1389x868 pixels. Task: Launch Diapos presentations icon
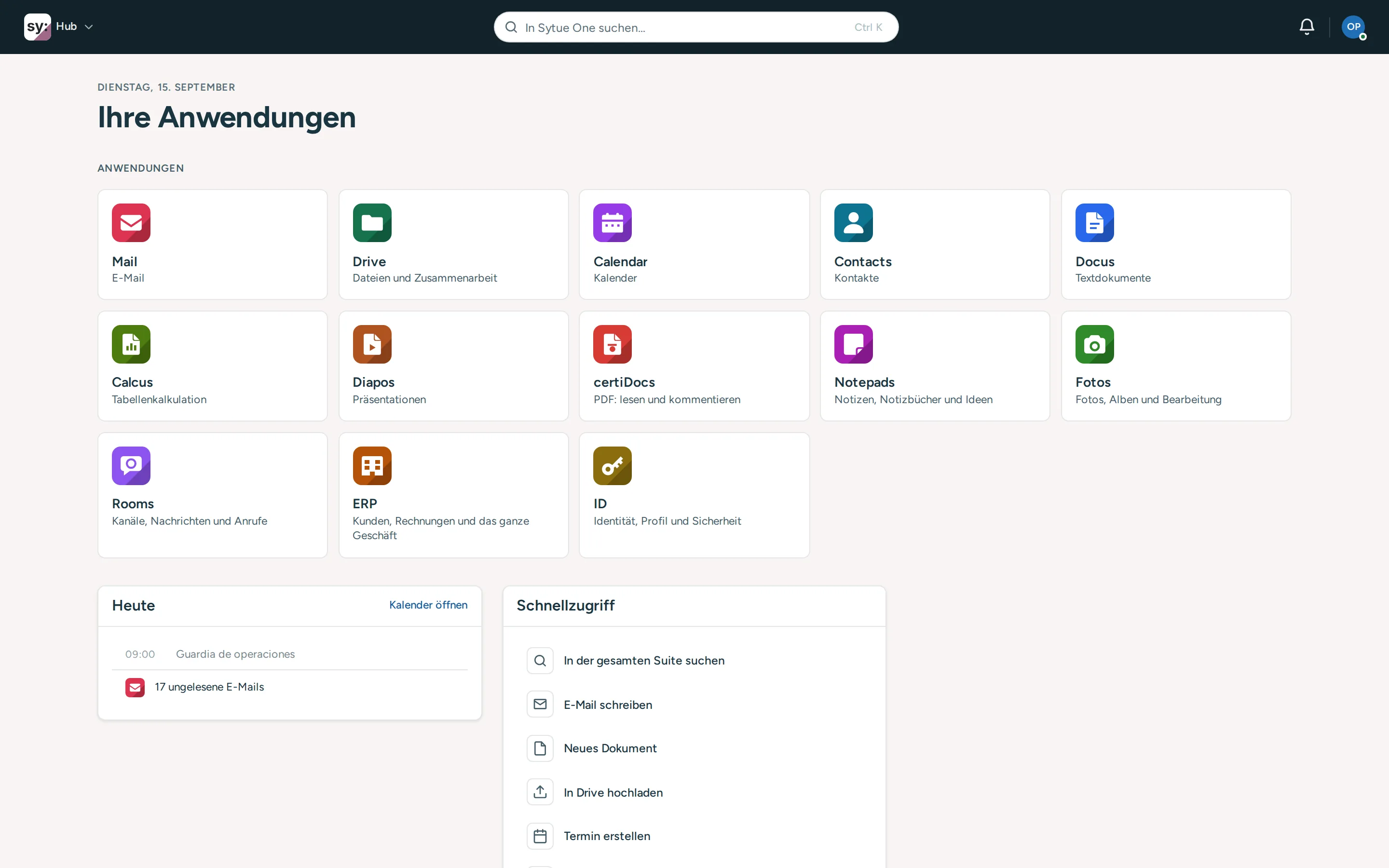[372, 344]
